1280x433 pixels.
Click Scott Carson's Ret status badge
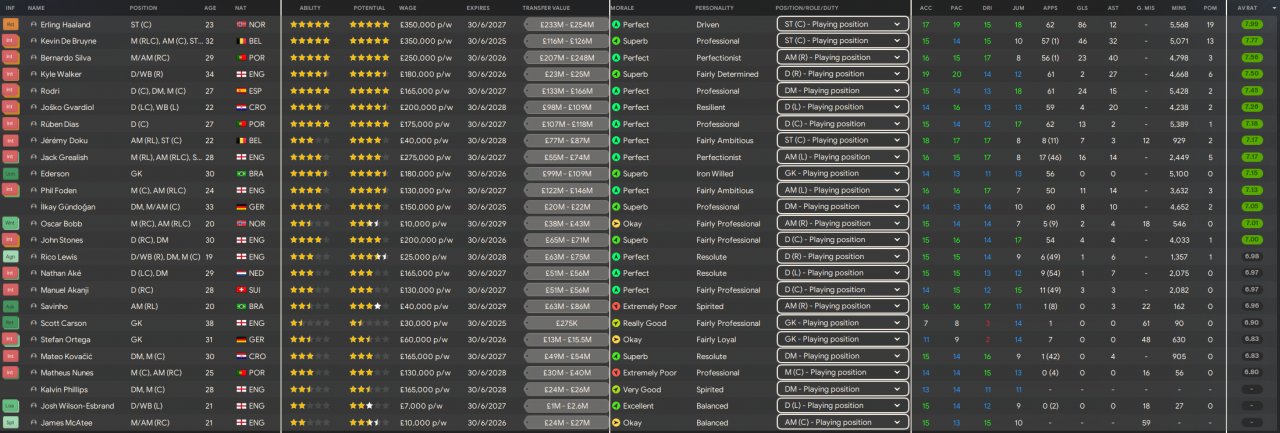[x=11, y=323]
